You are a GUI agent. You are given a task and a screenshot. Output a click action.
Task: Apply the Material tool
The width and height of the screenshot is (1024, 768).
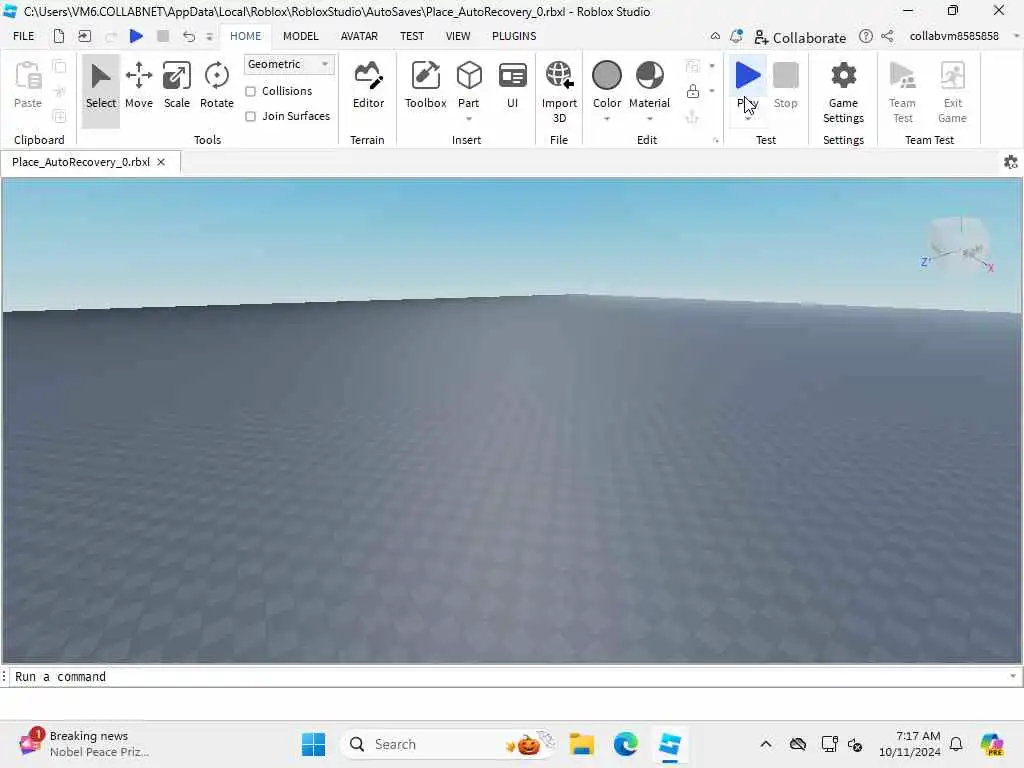(649, 84)
